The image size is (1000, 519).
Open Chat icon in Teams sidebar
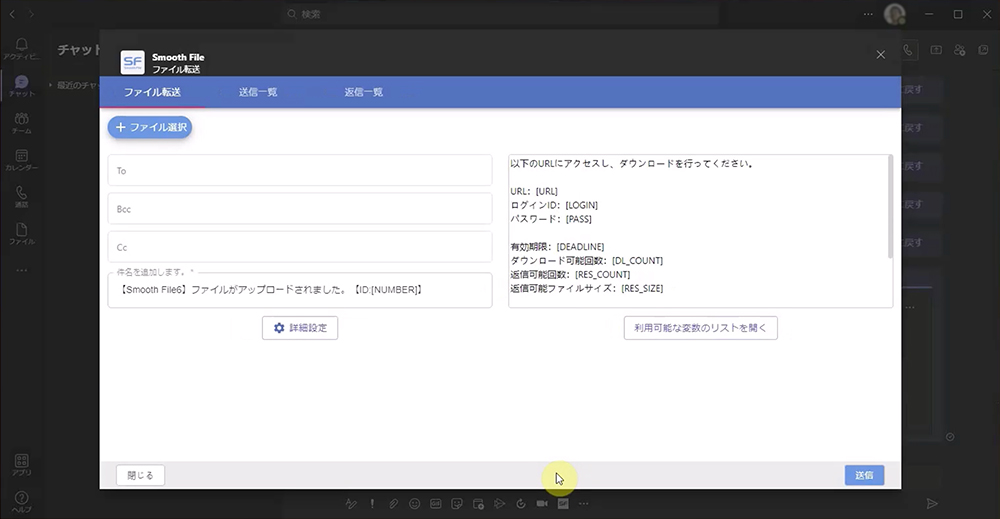22,85
